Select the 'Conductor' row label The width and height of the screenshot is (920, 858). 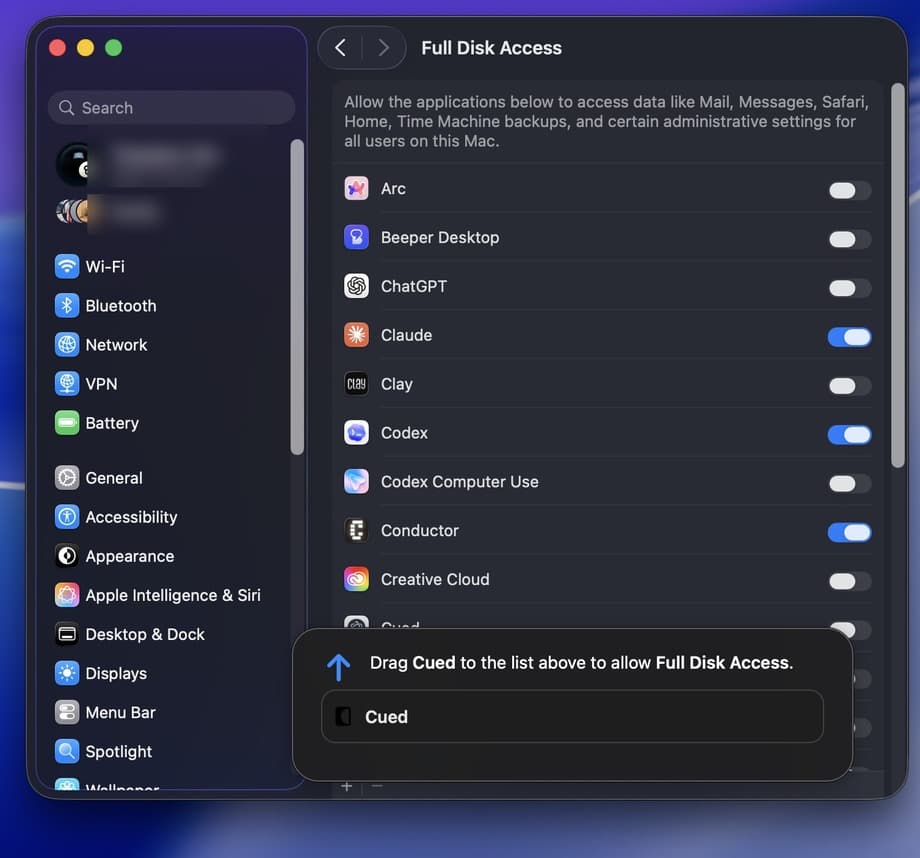(x=420, y=531)
